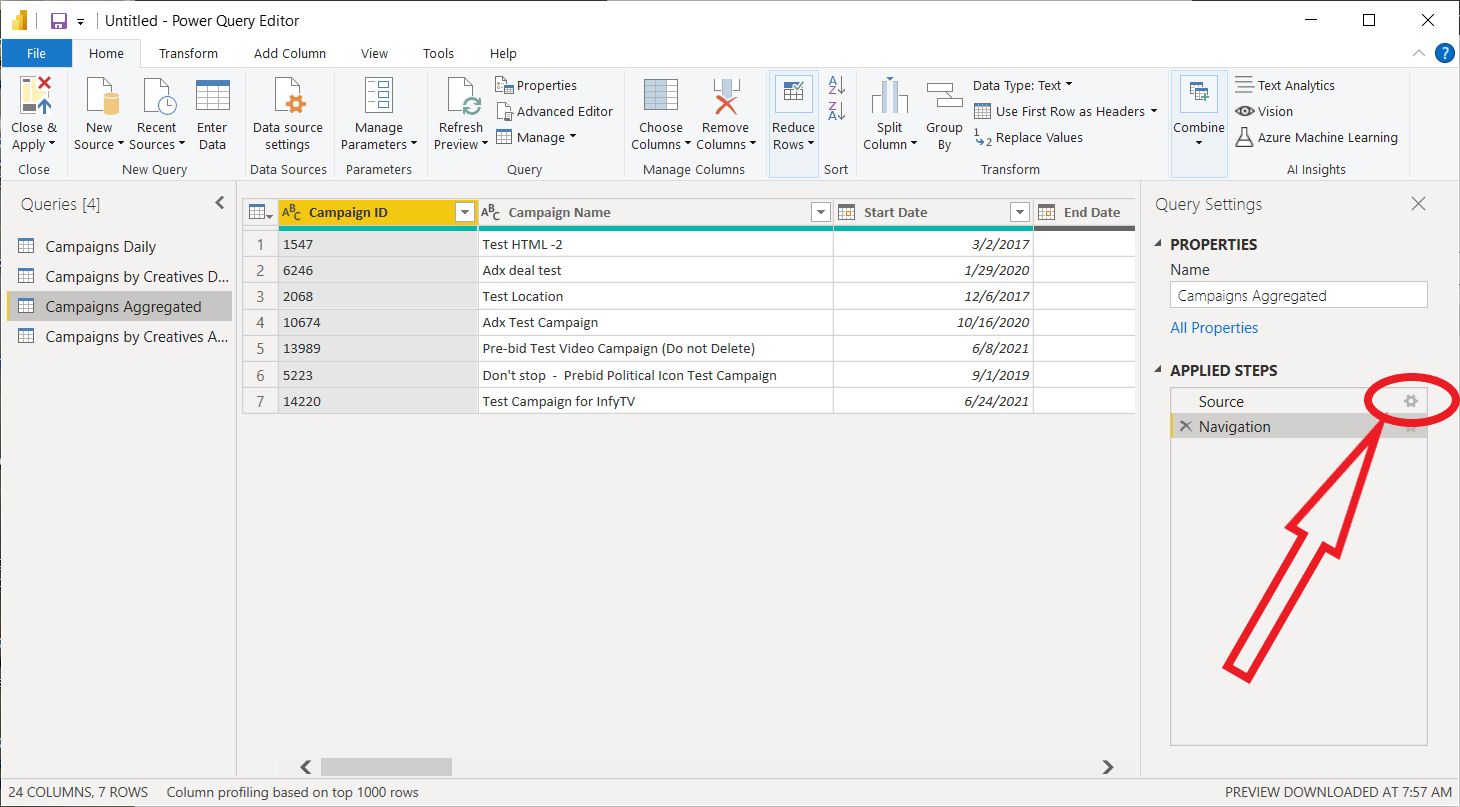Image resolution: width=1460 pixels, height=807 pixels.
Task: Open Campaign ID column filter dropdown
Action: coord(464,212)
